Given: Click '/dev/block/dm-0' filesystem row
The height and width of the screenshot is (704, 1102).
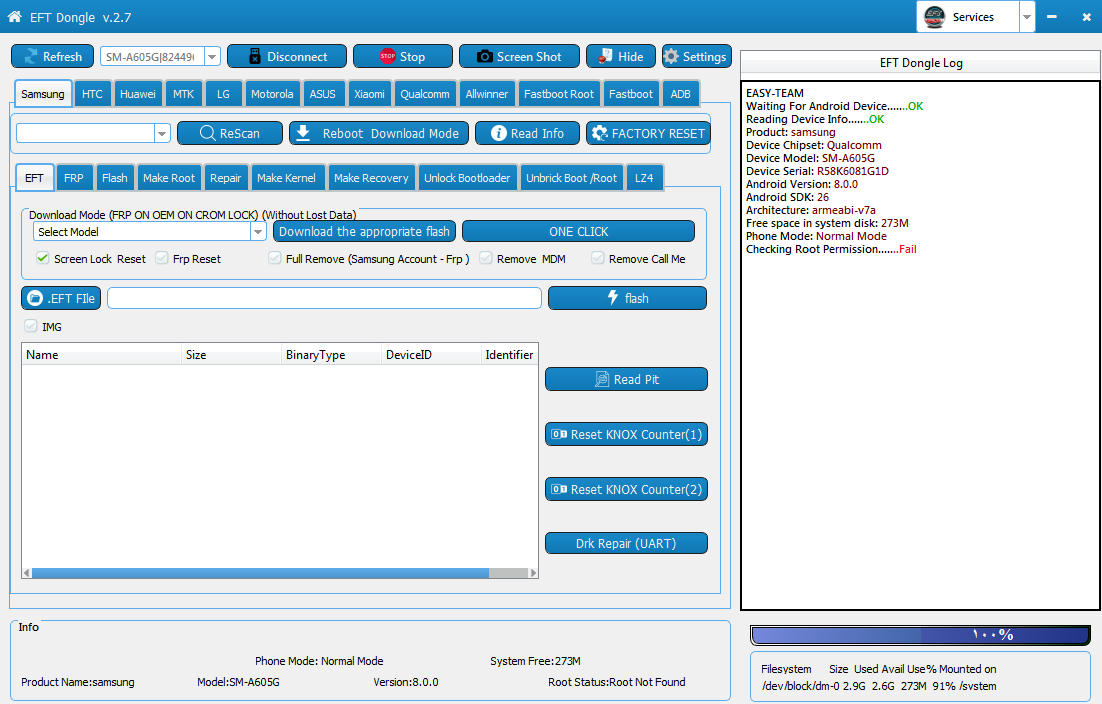Looking at the screenshot, I should pos(879,686).
